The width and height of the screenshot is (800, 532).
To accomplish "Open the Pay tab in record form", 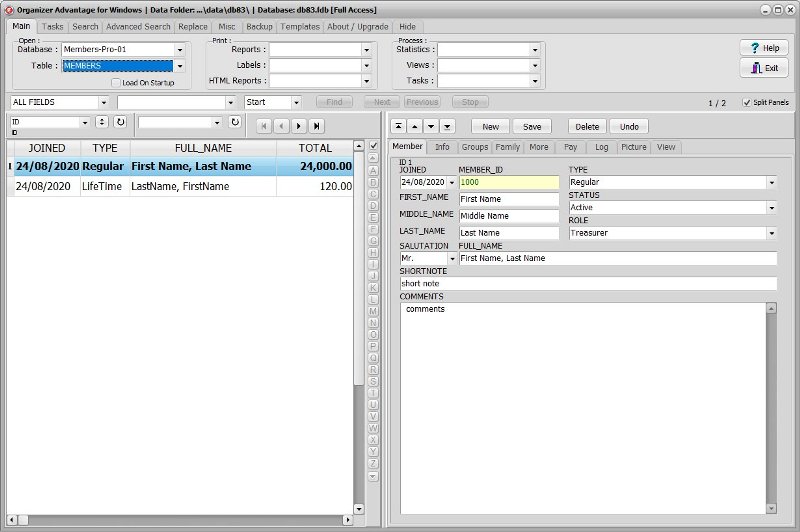I will (x=570, y=147).
